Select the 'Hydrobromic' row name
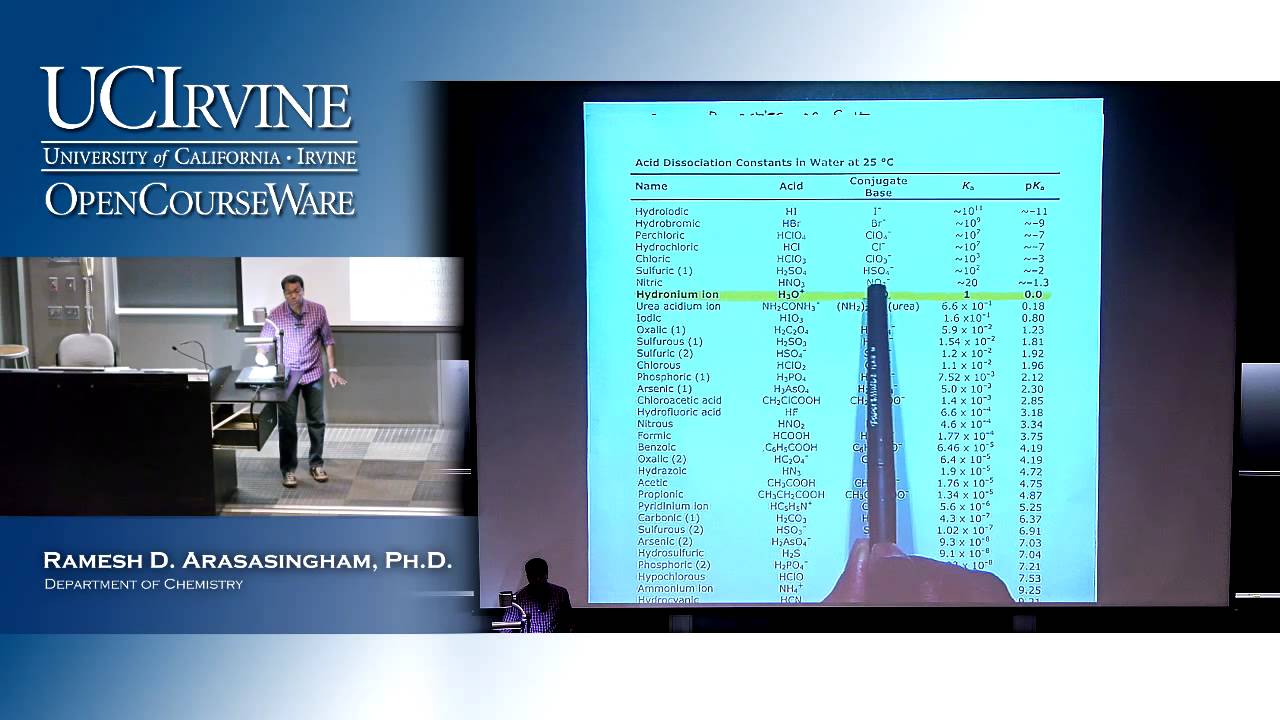 coord(667,223)
